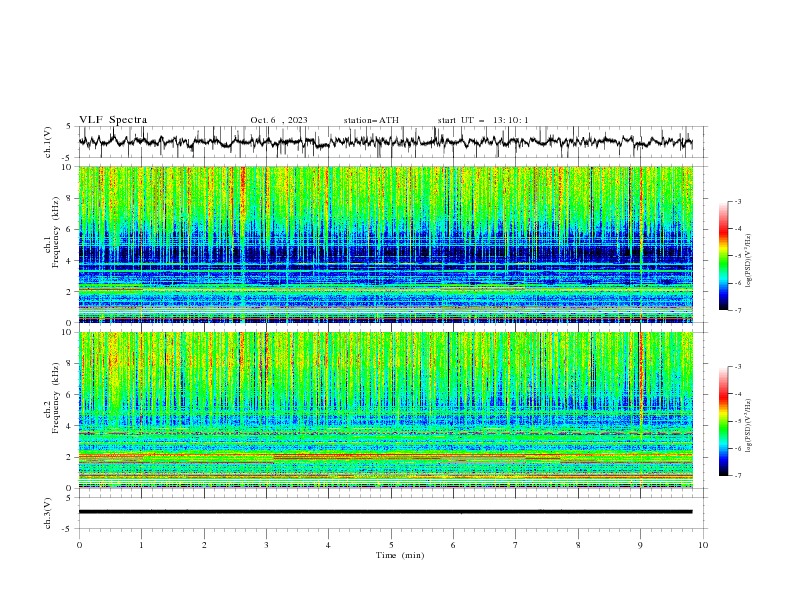Screen dimensions: 792x612
Task: Click the "-5" label on ch.2 colorbar
Action: coord(738,421)
